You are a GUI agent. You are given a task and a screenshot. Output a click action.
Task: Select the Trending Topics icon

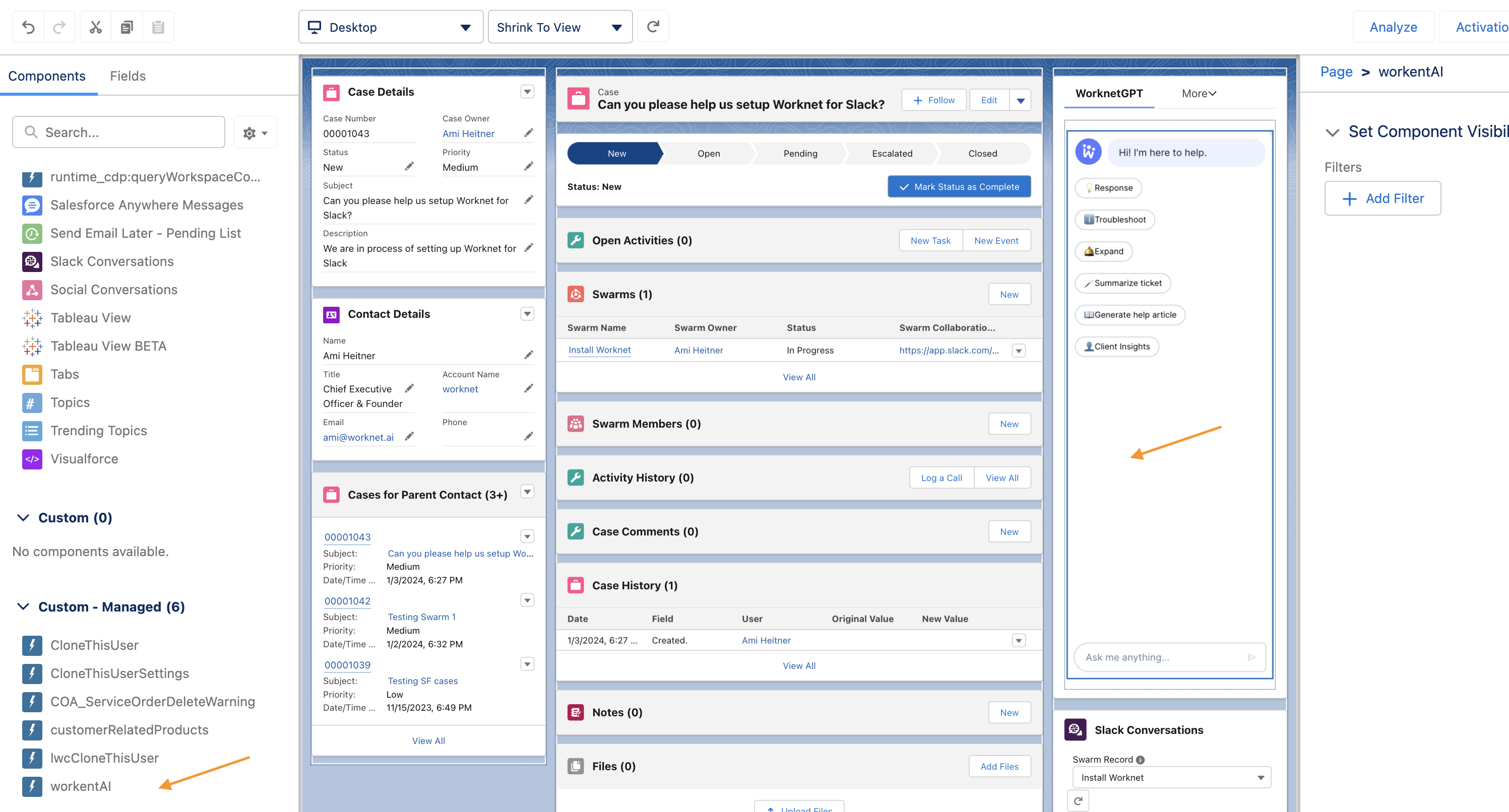(32, 431)
